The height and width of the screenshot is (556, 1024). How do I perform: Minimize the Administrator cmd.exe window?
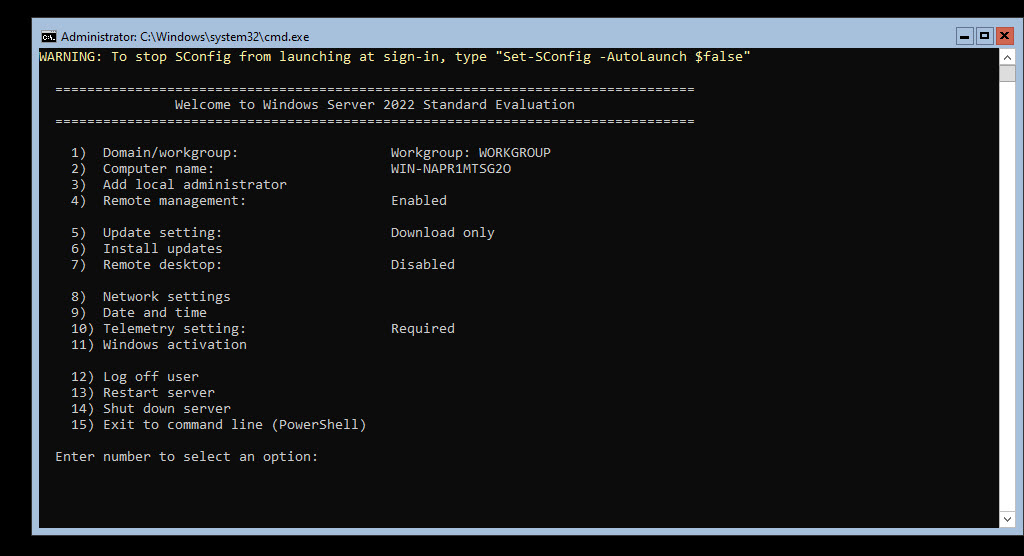[965, 36]
